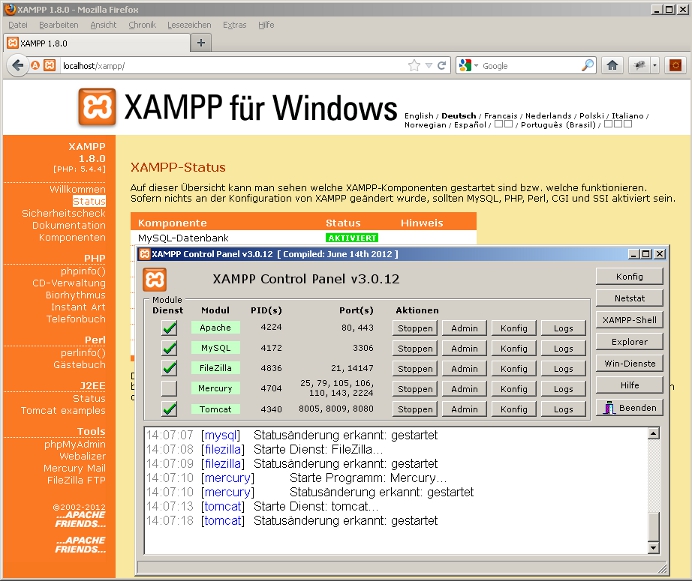
Task: Click Netstat button in Control Panel
Action: point(629,298)
